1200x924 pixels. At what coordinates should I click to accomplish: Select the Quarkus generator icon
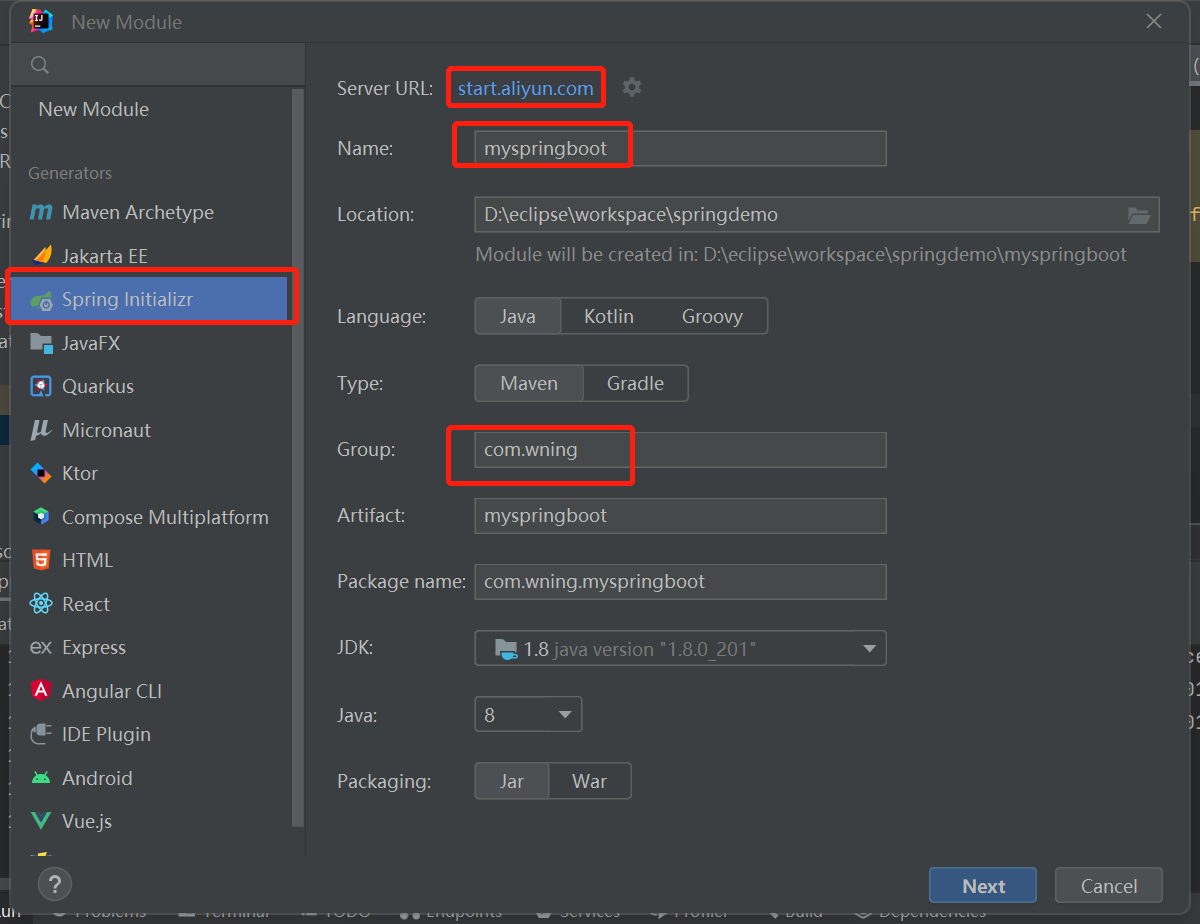(x=41, y=386)
